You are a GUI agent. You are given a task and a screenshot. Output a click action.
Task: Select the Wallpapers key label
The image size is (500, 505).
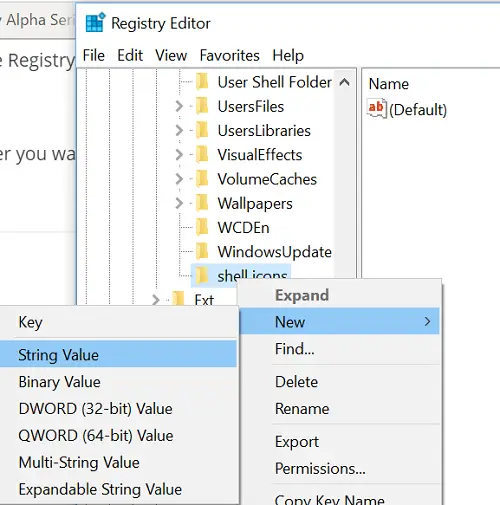(x=255, y=204)
